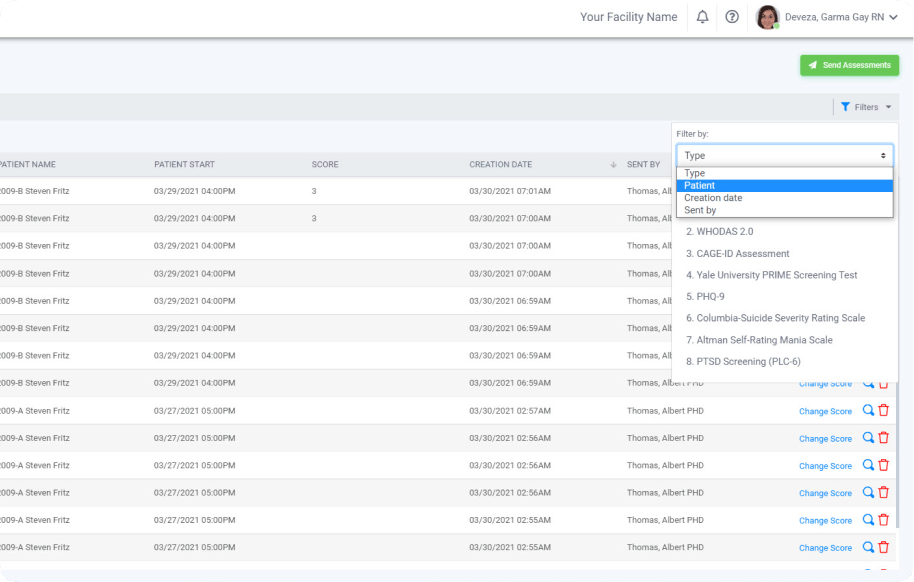This screenshot has width=914, height=582.
Task: Click the Send Assessments button
Action: click(x=849, y=65)
